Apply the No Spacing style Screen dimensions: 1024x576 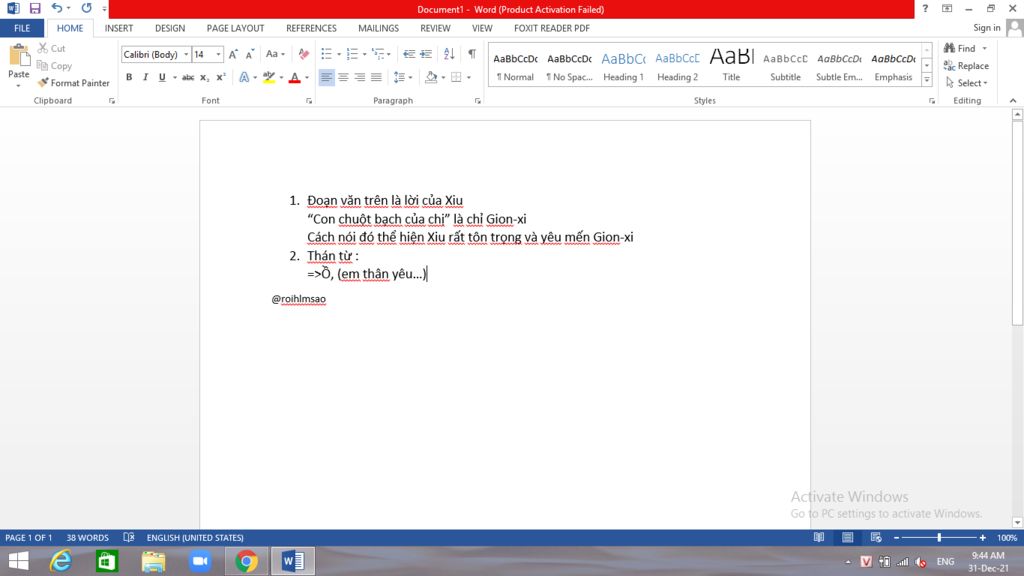[569, 65]
